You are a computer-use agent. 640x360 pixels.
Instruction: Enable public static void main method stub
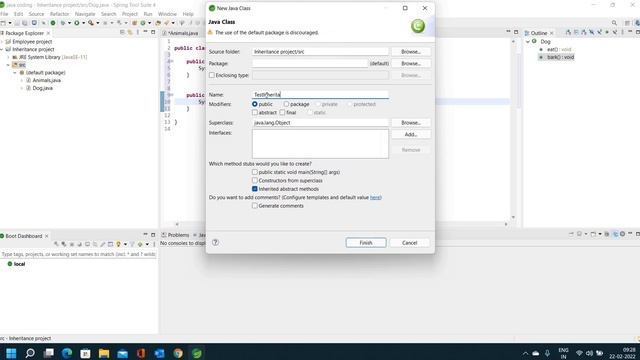point(255,172)
